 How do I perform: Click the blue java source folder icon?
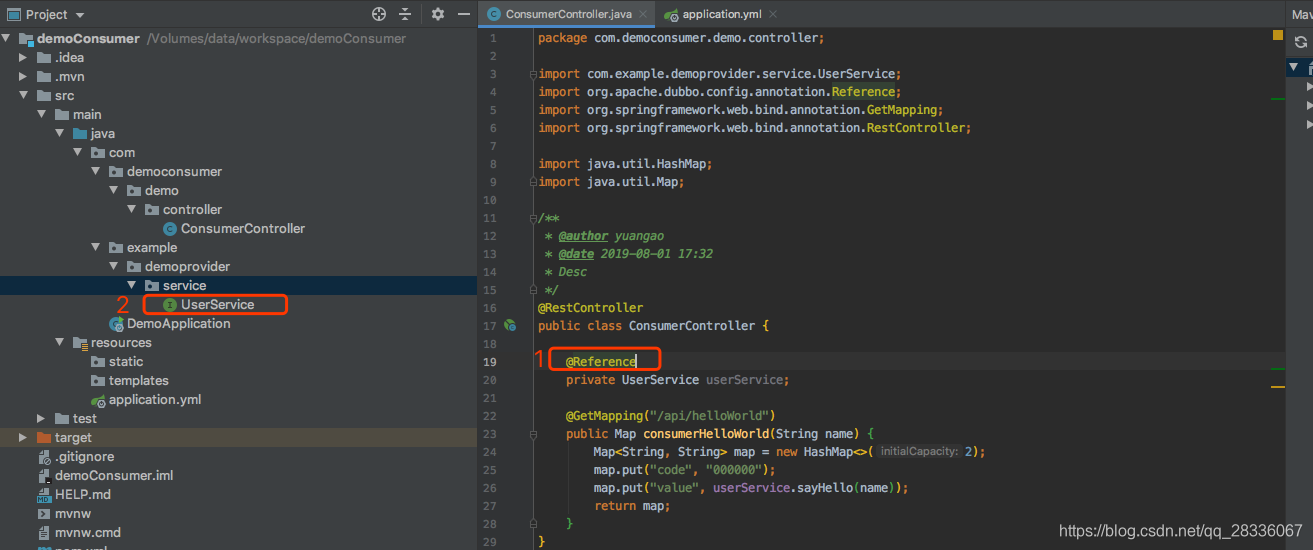tap(80, 134)
